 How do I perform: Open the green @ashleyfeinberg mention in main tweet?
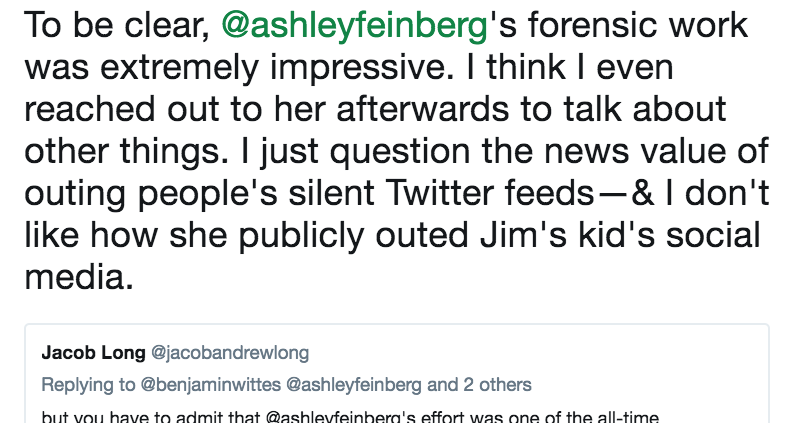tap(355, 26)
